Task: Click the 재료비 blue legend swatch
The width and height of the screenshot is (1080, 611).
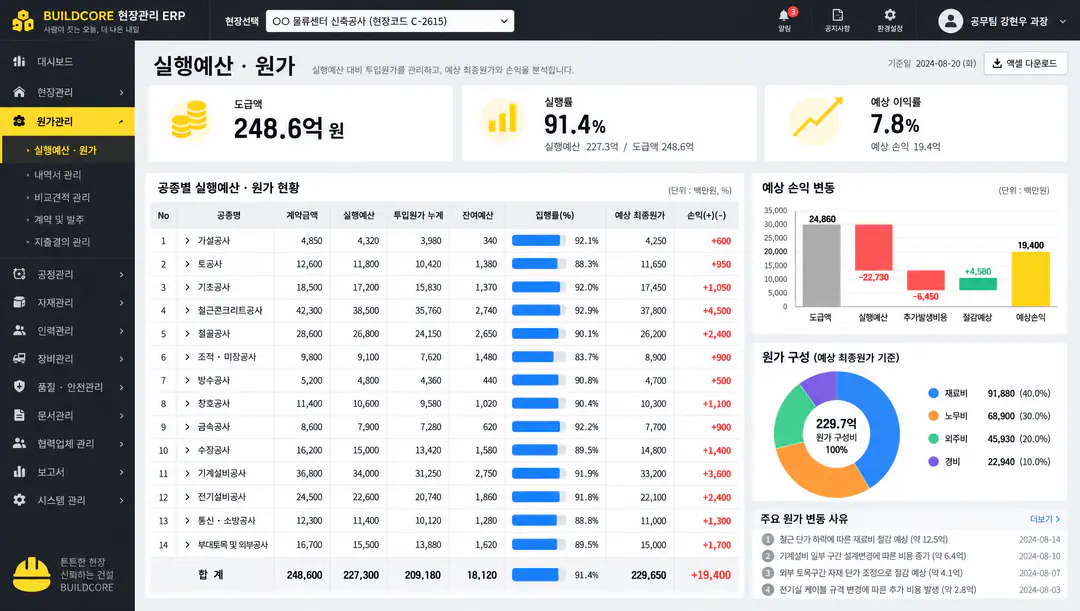Action: point(933,393)
